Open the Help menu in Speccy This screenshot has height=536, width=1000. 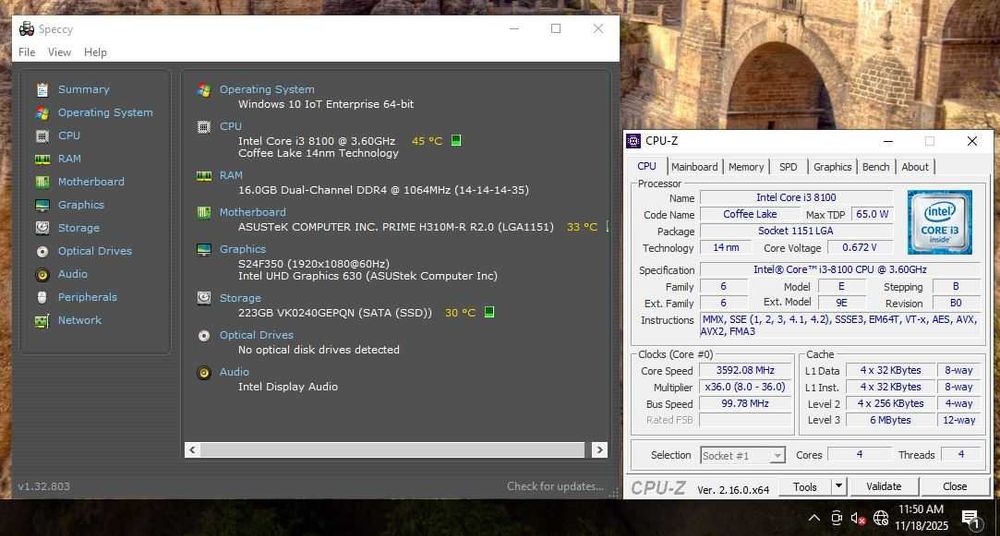point(95,52)
